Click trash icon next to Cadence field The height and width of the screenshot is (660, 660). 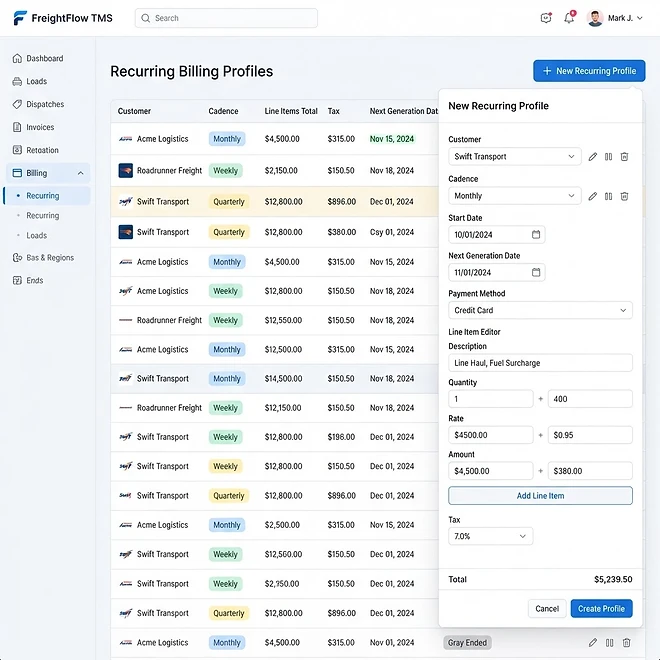(x=625, y=196)
